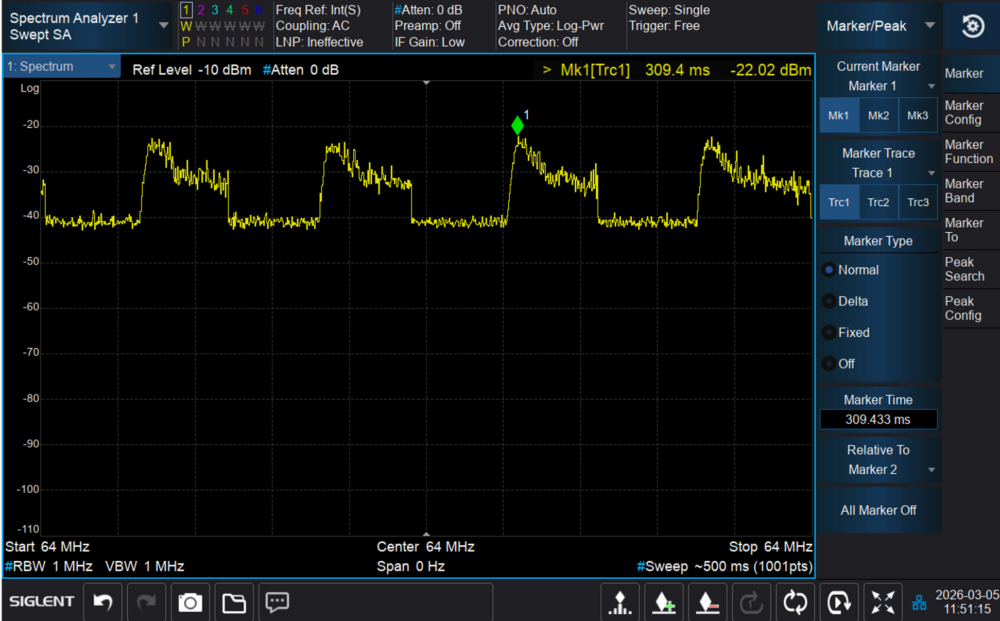Screen dimensions: 1000x621
Task: Start continuous sweep with the loop icon
Action: coord(796,602)
